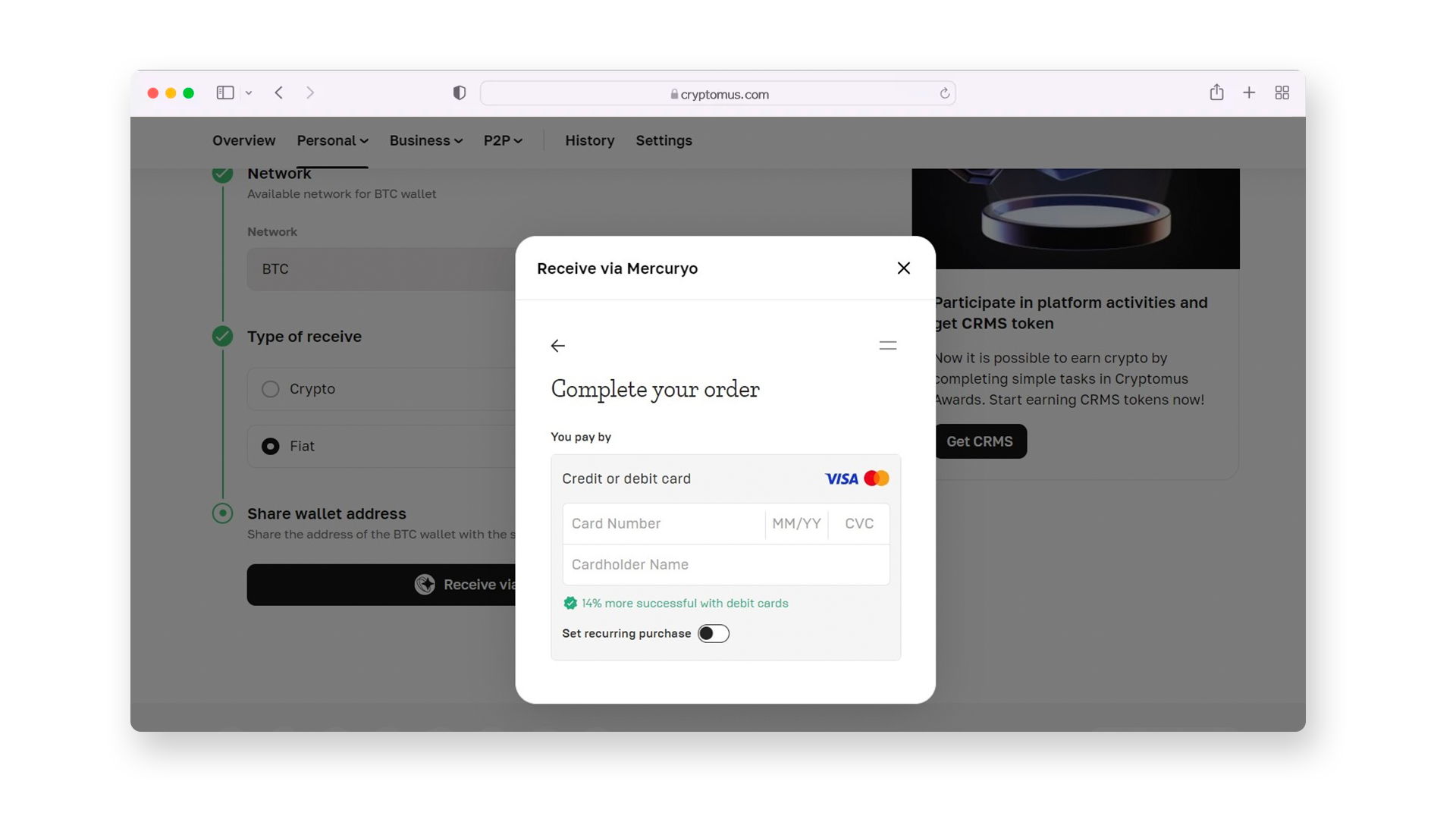The image size is (1456, 819).
Task: Select the Fiat radio option
Action: (271, 446)
